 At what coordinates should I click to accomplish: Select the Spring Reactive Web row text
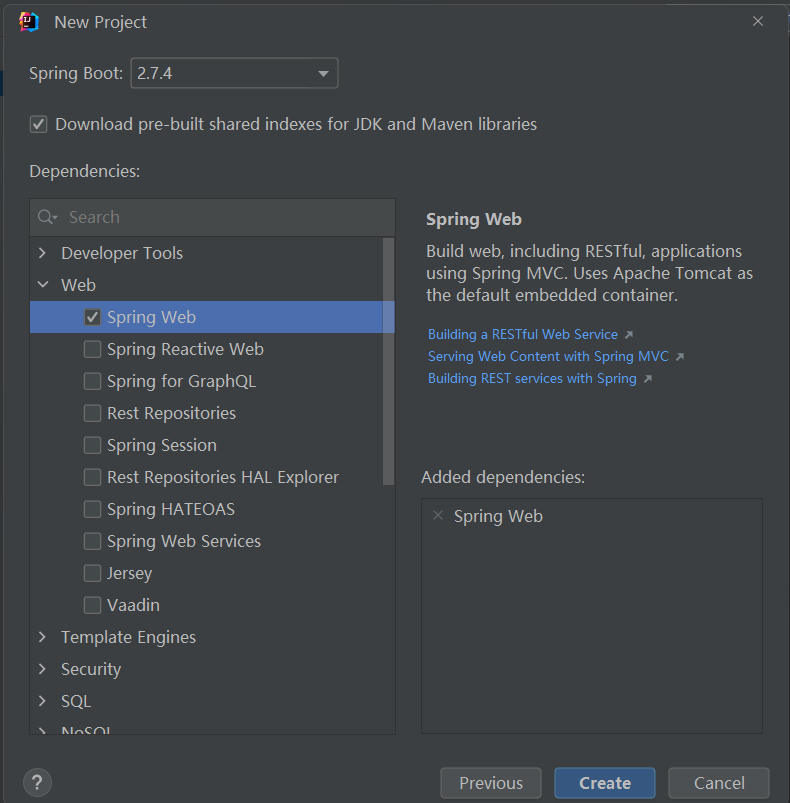(x=185, y=349)
